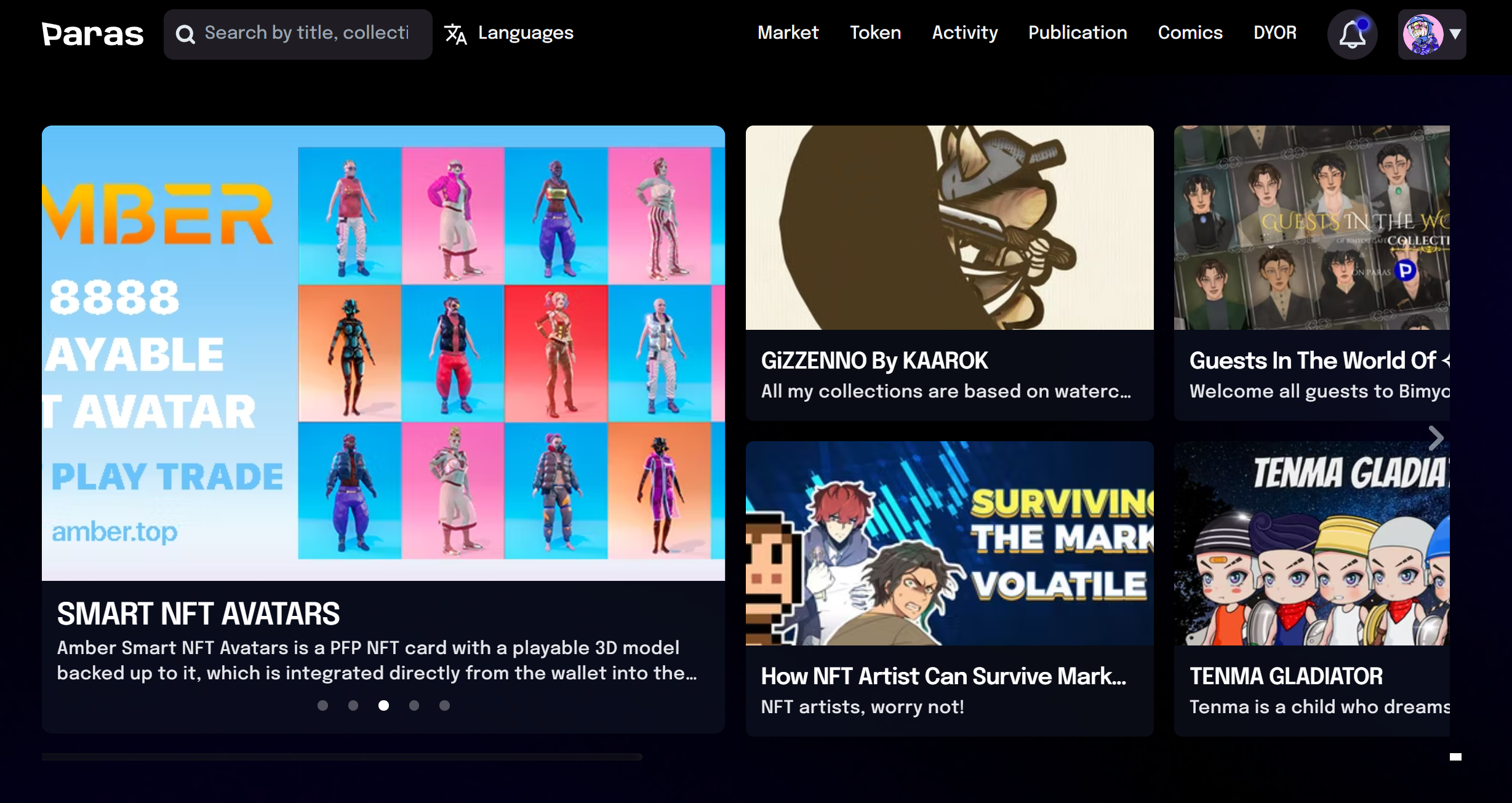Open the Comics page
1512x803 pixels.
pyautogui.click(x=1190, y=33)
